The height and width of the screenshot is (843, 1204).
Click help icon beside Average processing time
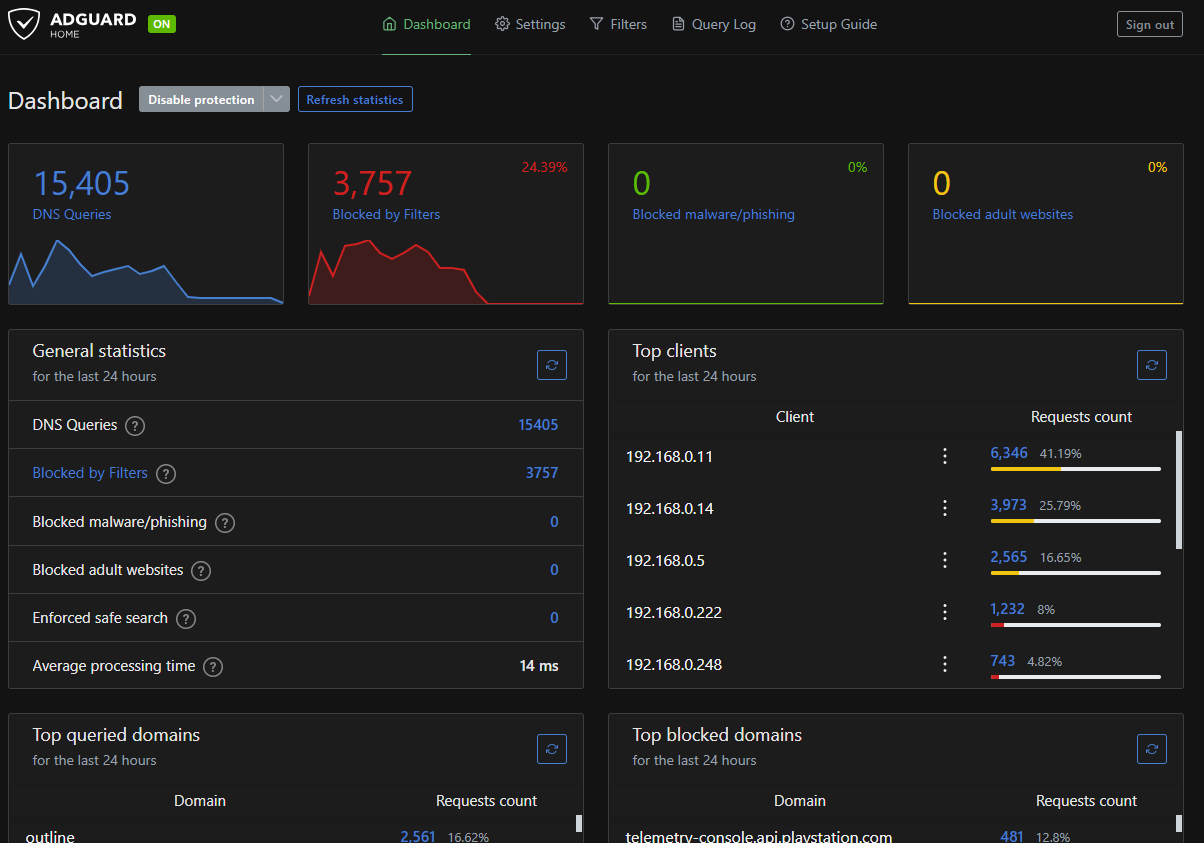pos(213,667)
